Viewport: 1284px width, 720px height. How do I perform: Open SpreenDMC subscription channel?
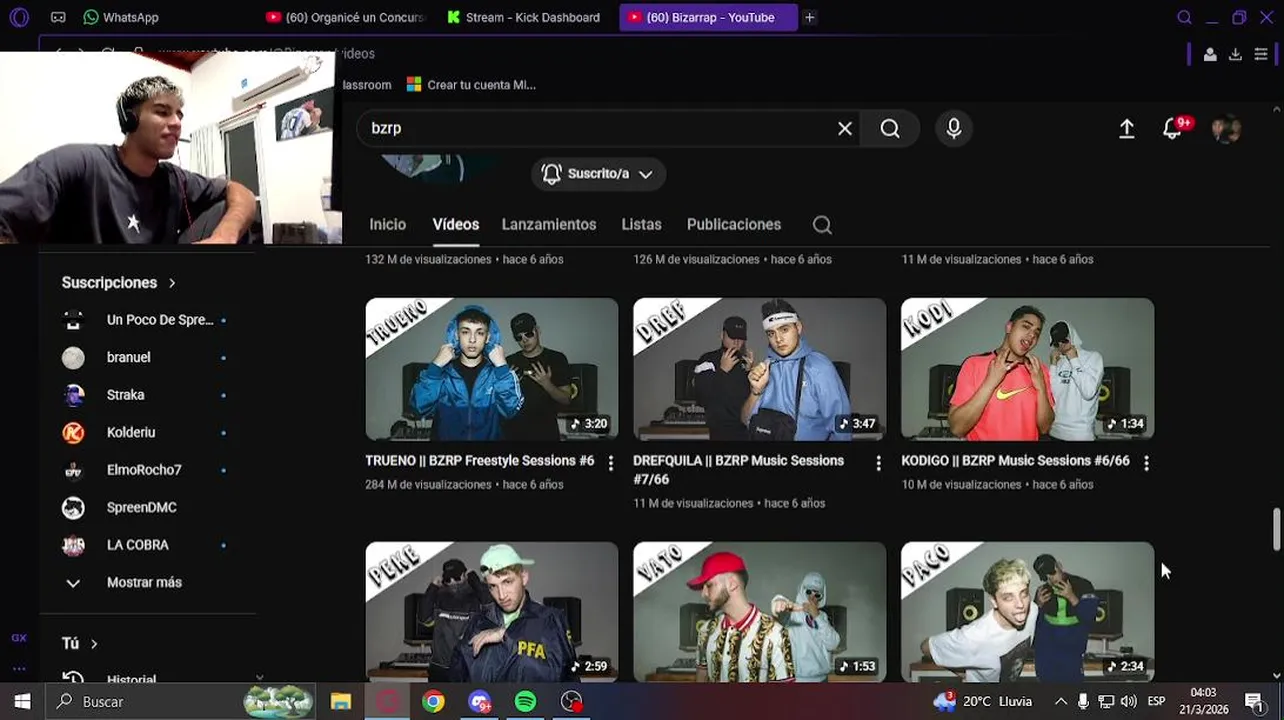[143, 507]
